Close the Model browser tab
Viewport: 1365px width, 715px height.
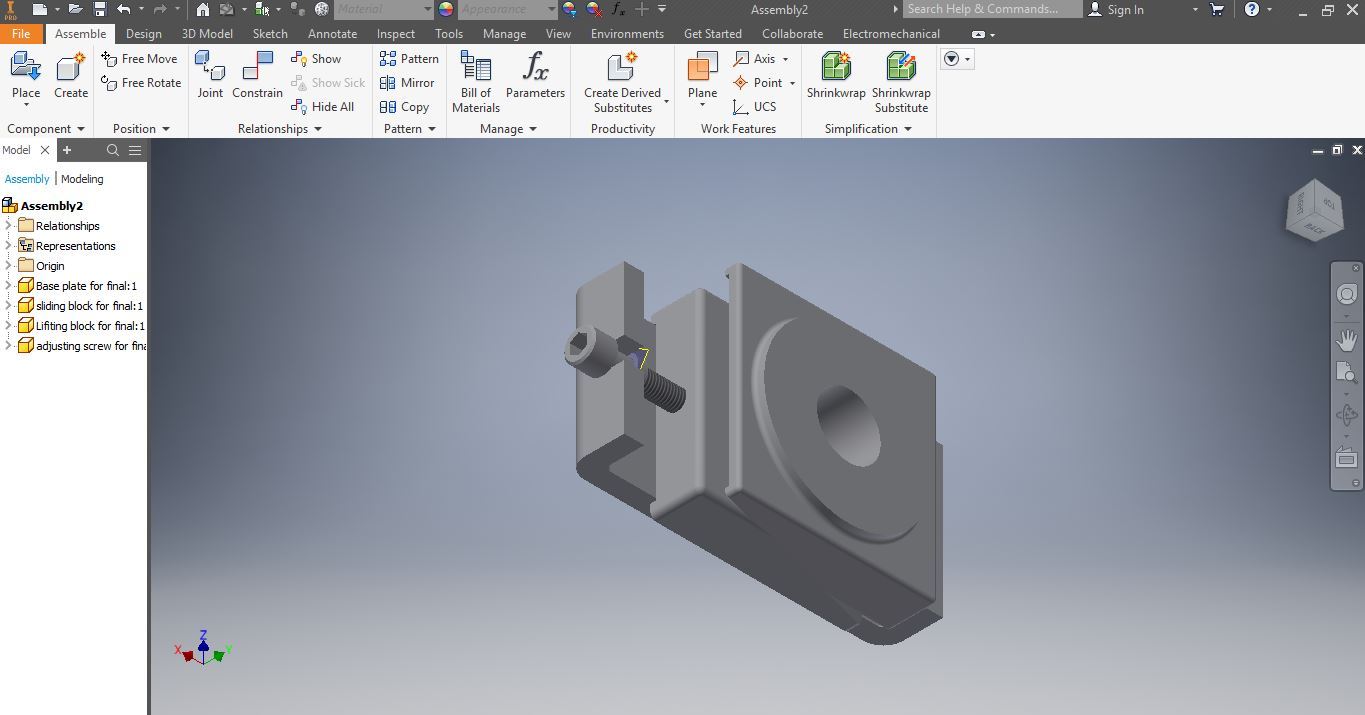pos(45,150)
